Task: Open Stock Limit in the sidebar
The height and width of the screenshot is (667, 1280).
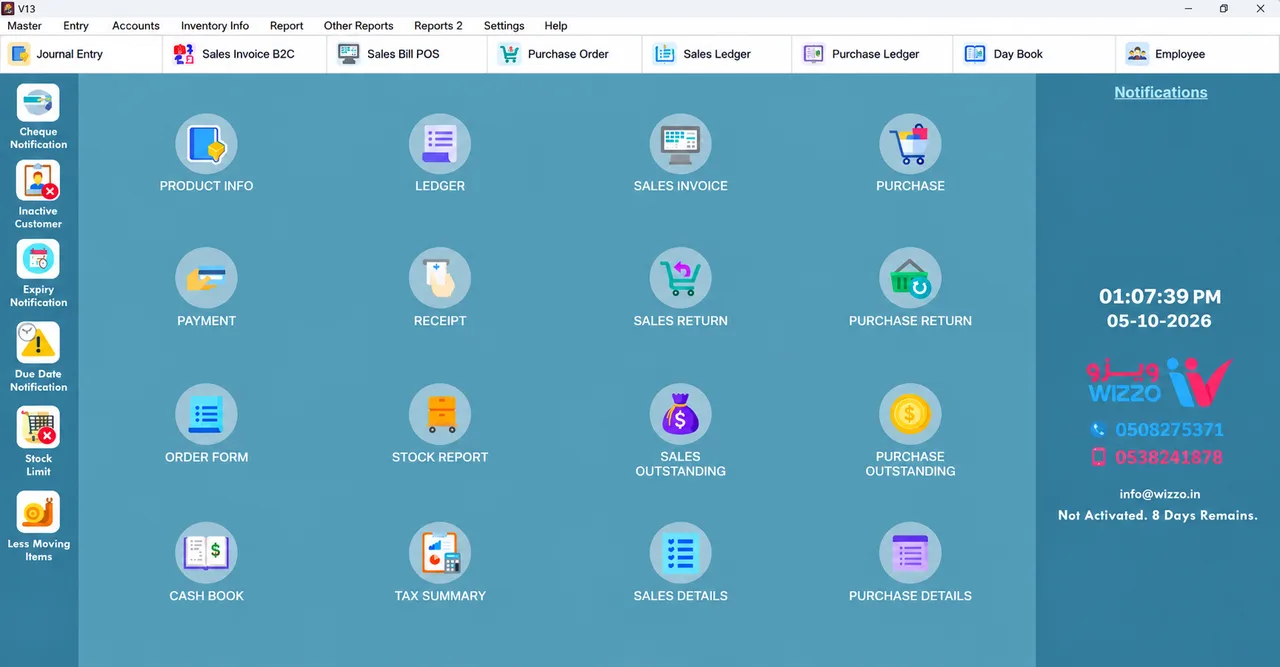Action: [x=38, y=442]
